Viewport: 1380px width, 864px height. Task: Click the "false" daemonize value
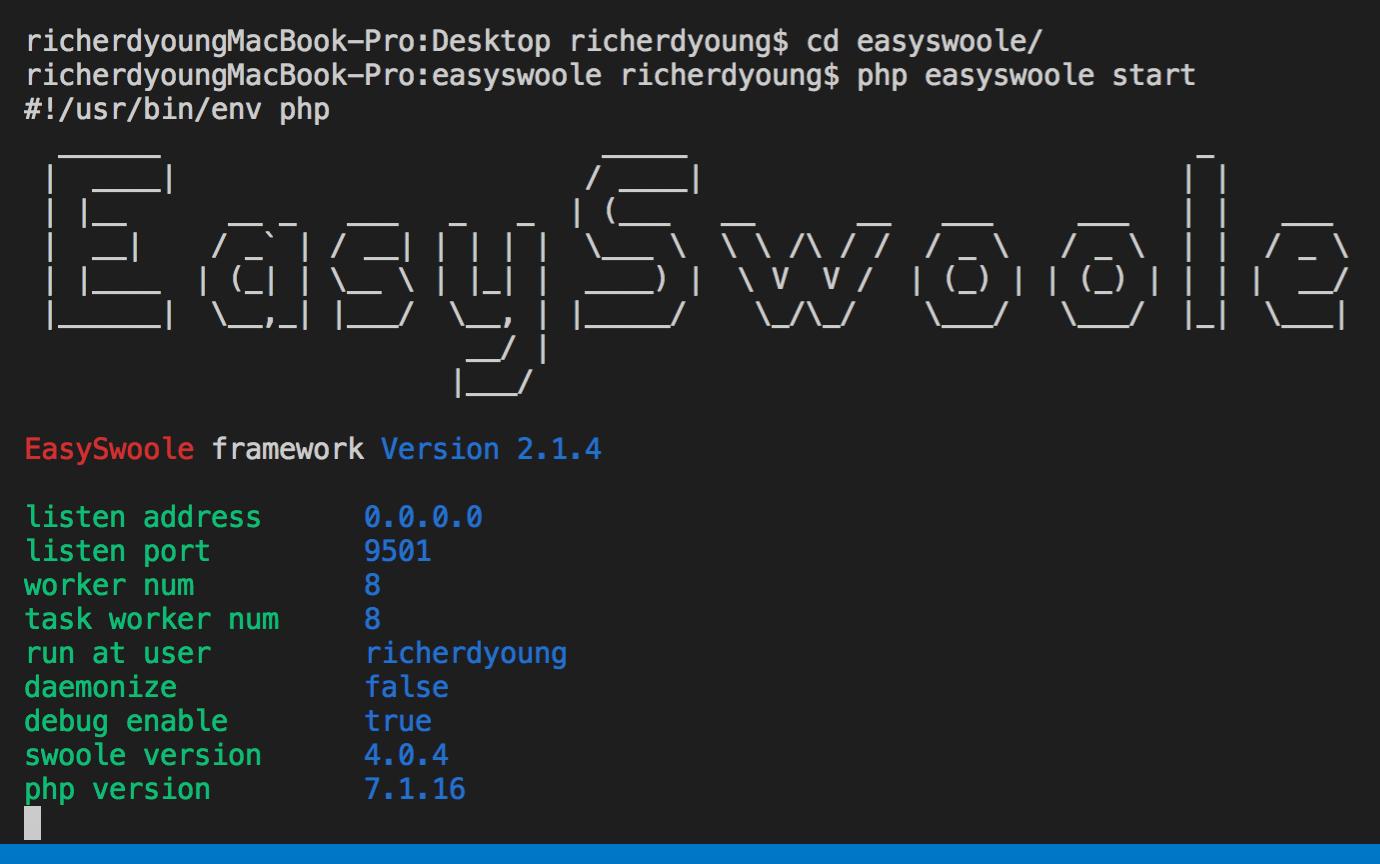(406, 687)
